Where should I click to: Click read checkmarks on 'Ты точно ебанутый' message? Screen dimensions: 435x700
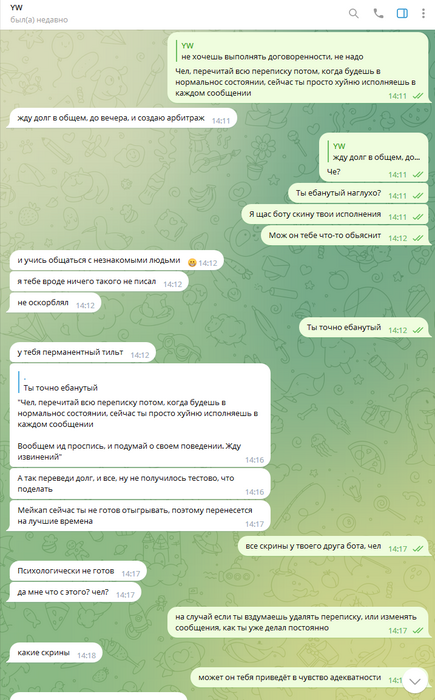coord(418,330)
